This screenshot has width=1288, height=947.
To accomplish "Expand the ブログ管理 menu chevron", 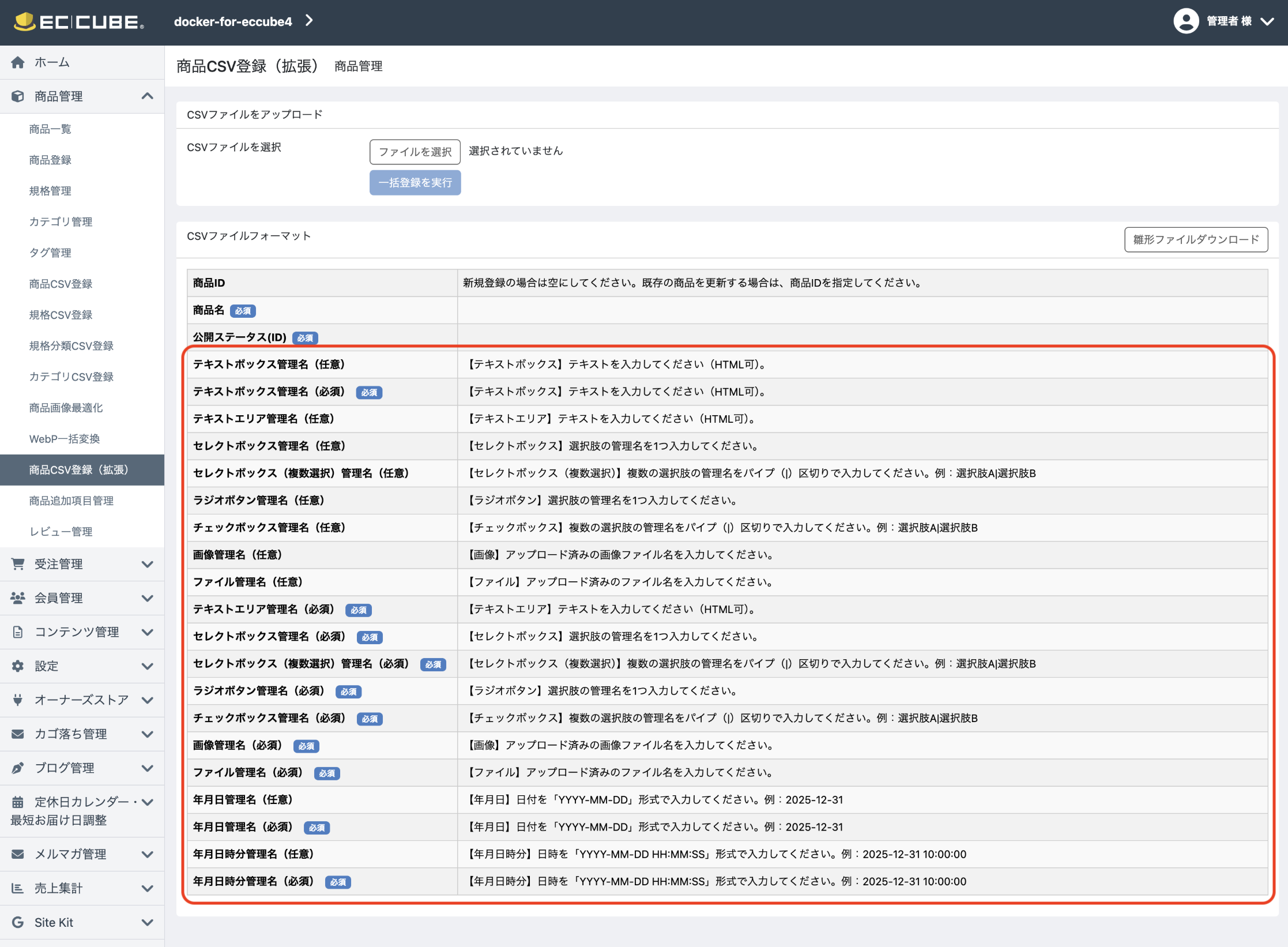I will (x=148, y=768).
